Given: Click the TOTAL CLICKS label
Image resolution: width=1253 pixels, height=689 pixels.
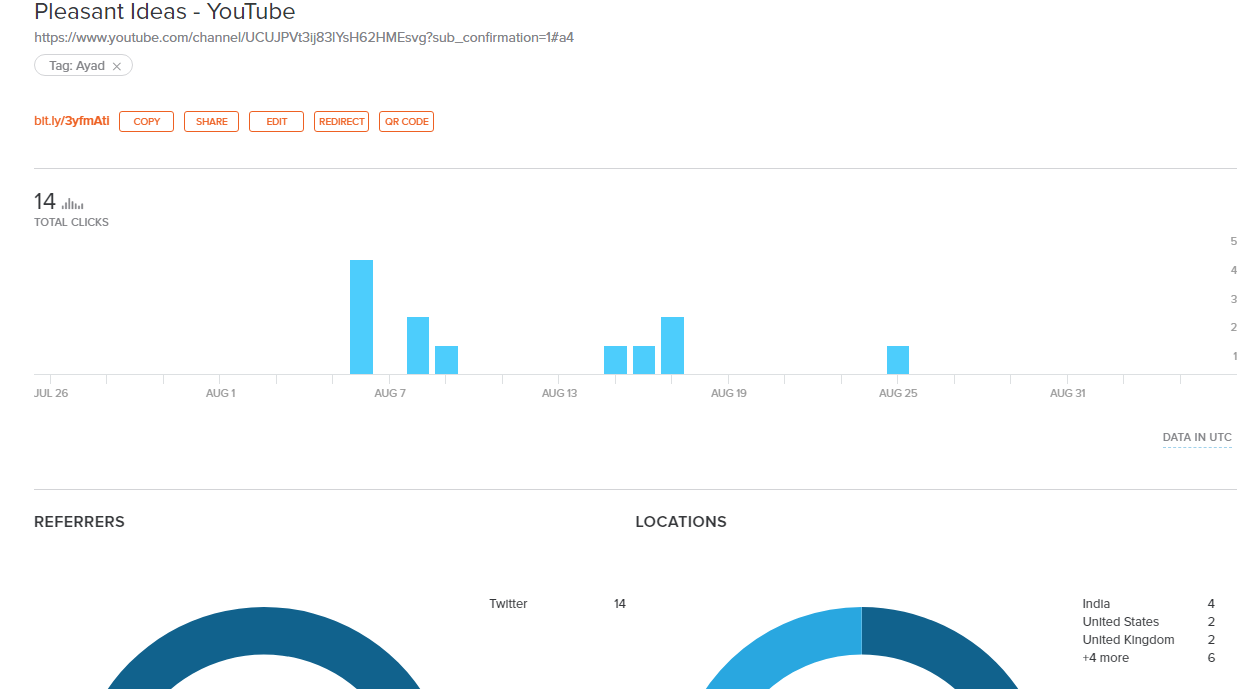Looking at the screenshot, I should [71, 222].
